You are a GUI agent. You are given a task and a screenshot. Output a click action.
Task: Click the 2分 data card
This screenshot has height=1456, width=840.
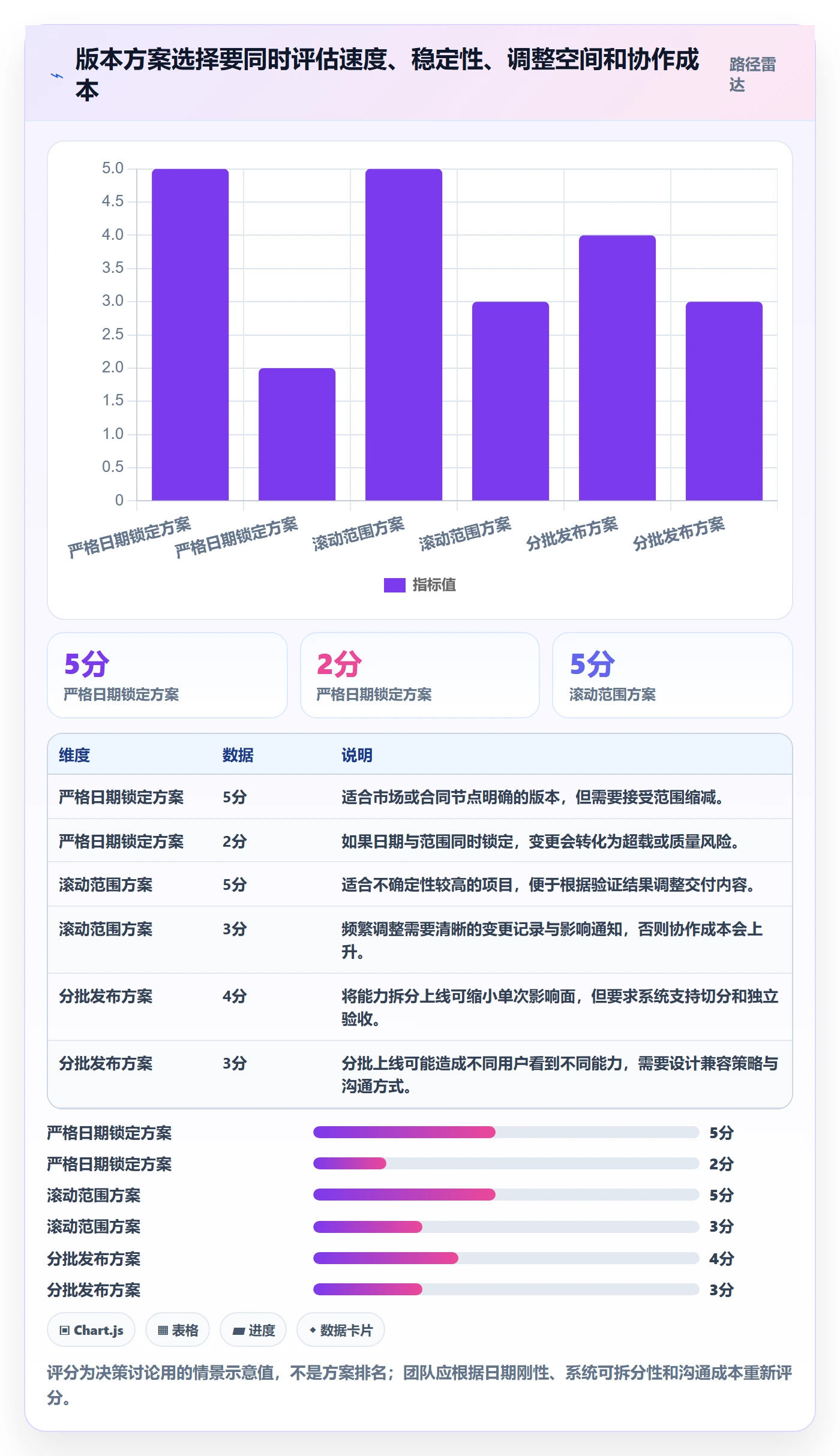pos(420,675)
